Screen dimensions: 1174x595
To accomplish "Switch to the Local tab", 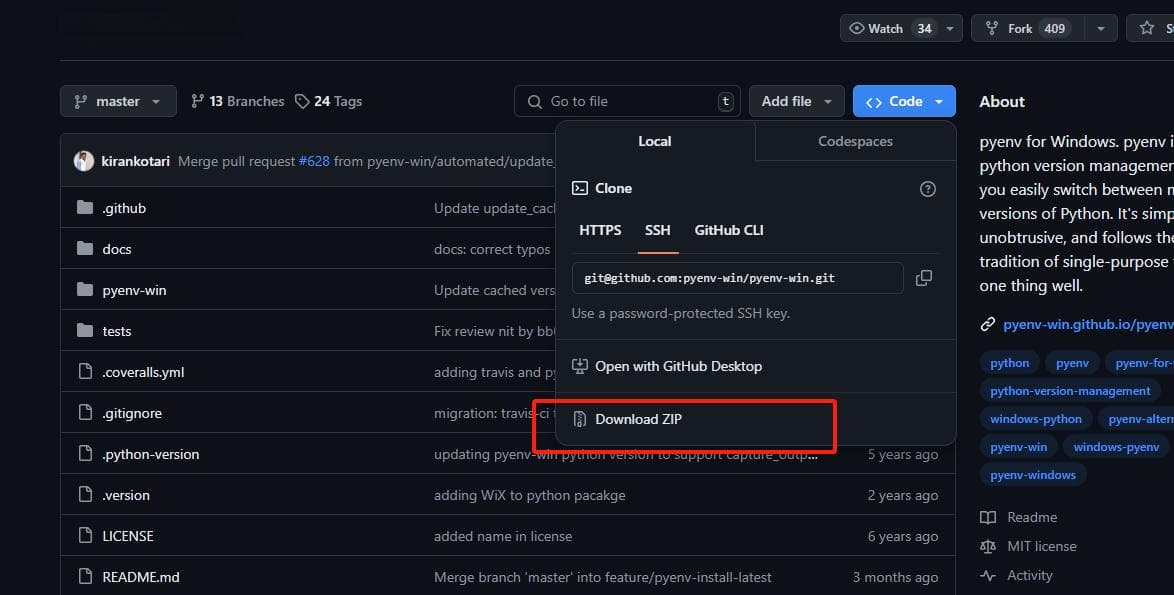I will [655, 141].
